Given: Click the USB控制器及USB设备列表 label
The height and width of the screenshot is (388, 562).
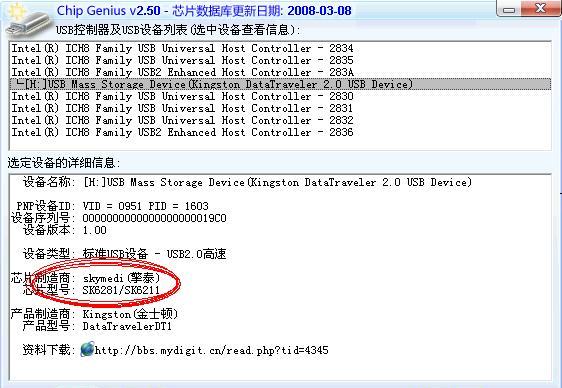Looking at the screenshot, I should [x=178, y=29].
